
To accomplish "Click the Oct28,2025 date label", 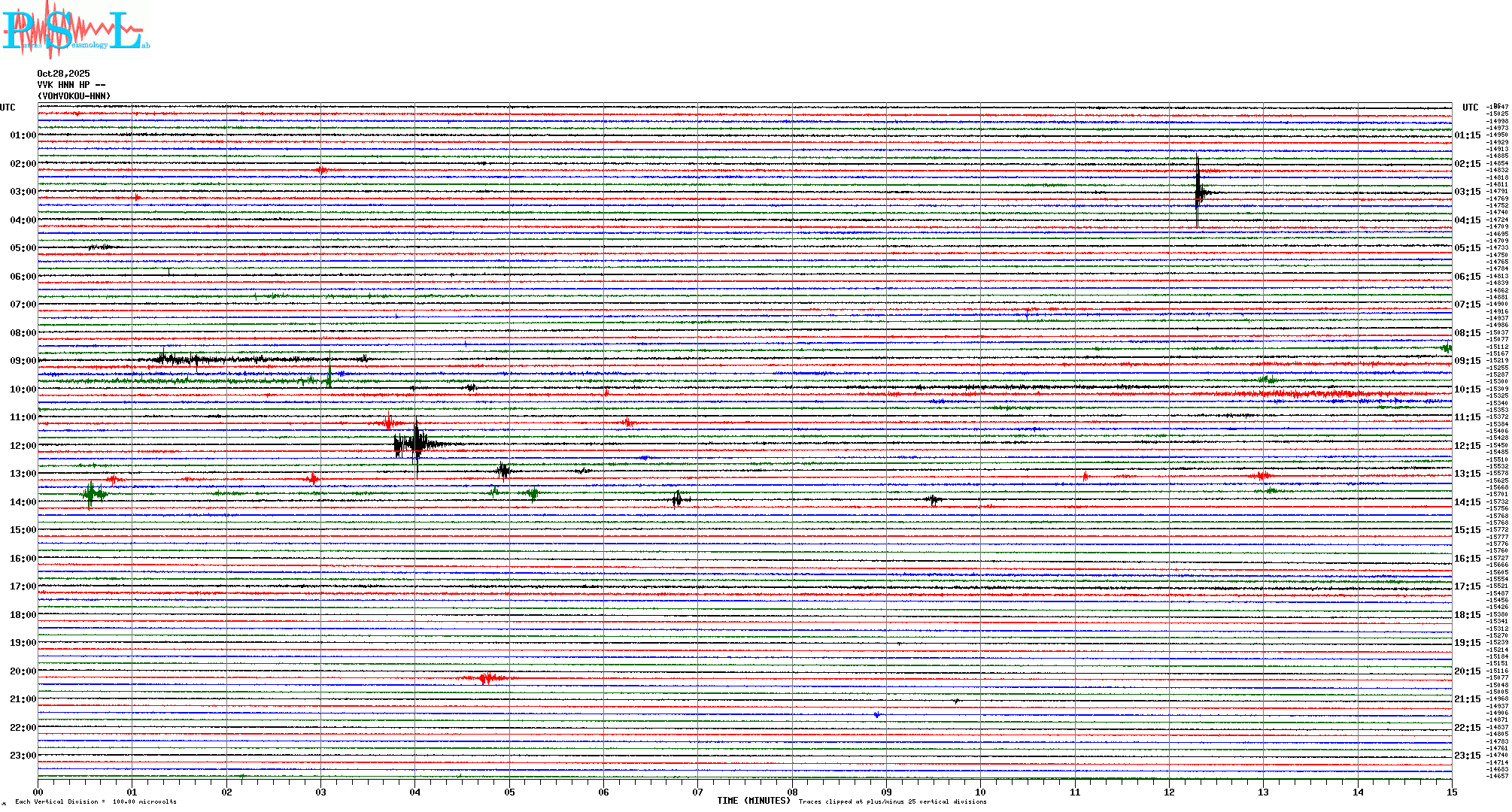I will 63,74.
